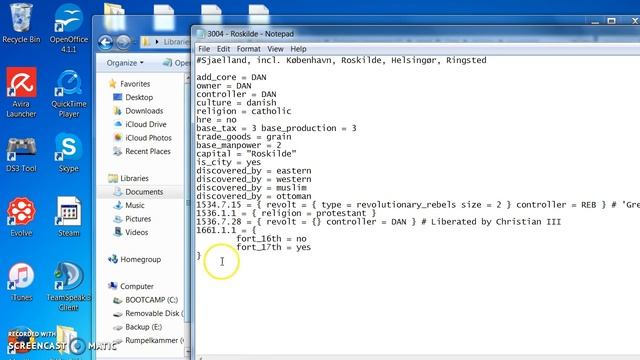Click the Libraries breadcrumb in address bar

click(176, 42)
